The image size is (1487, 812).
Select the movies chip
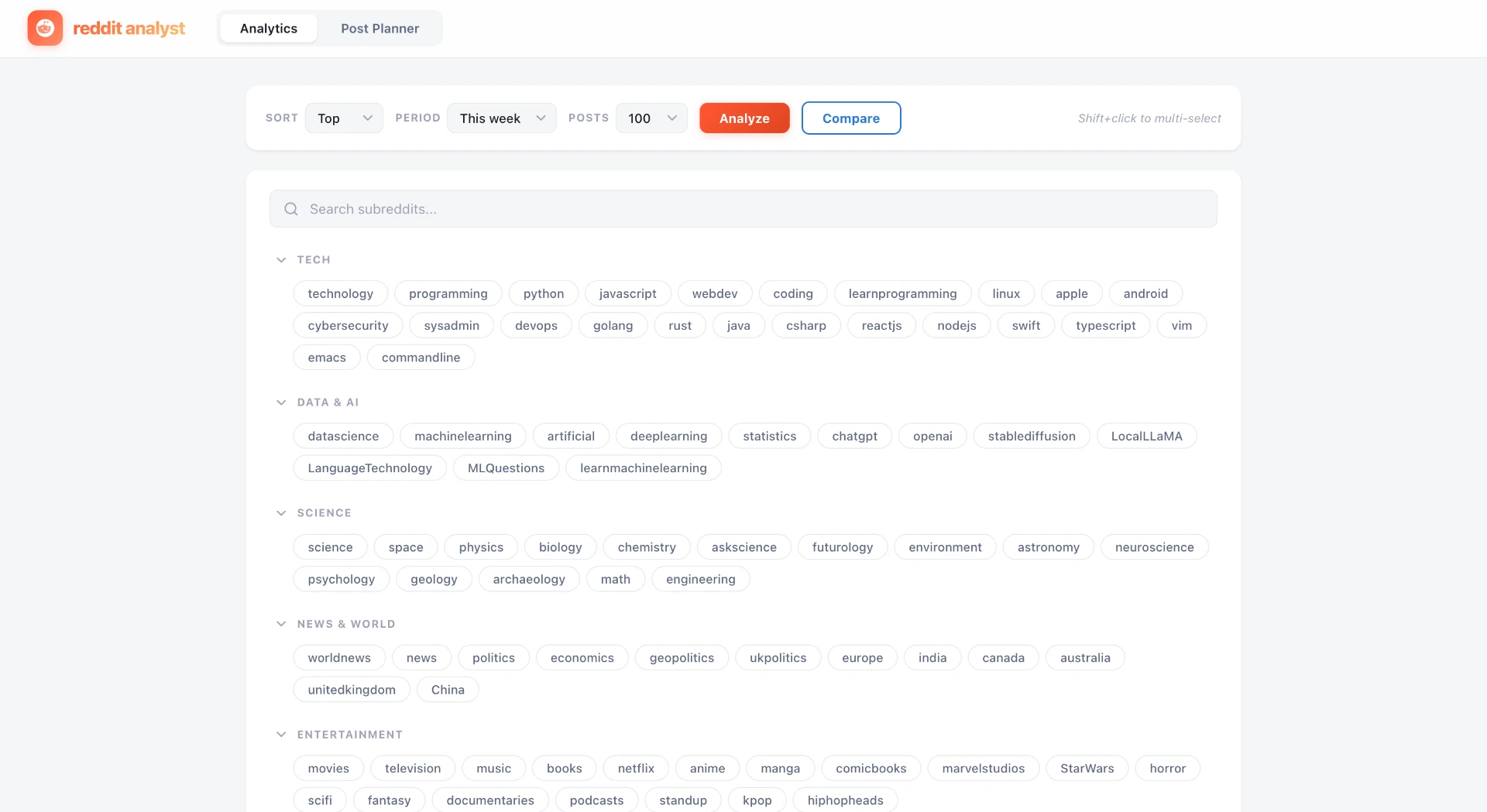[329, 769]
